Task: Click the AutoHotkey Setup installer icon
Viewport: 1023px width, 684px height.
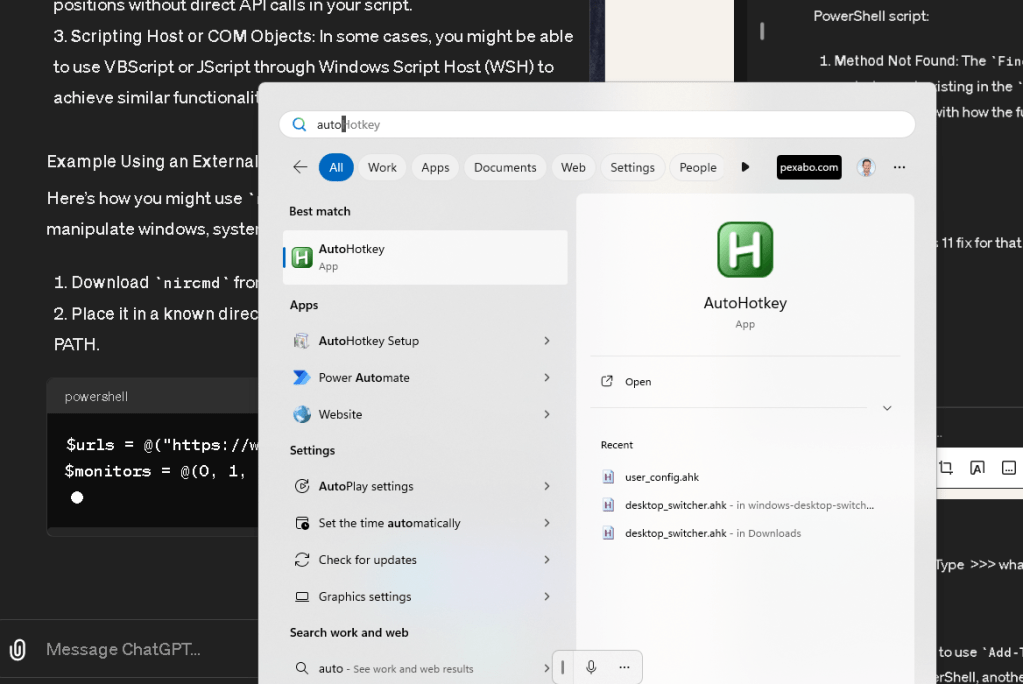Action: pos(301,341)
